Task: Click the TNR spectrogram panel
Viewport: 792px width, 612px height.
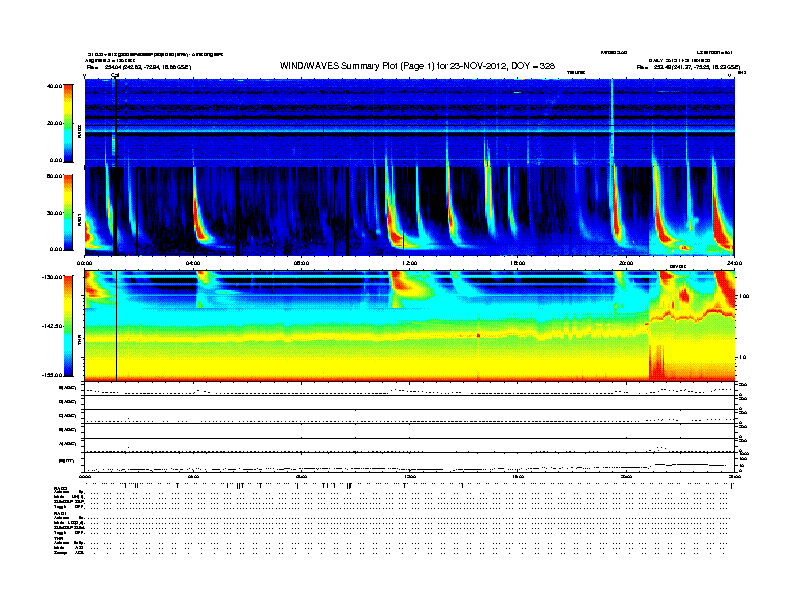Action: pyautogui.click(x=409, y=326)
